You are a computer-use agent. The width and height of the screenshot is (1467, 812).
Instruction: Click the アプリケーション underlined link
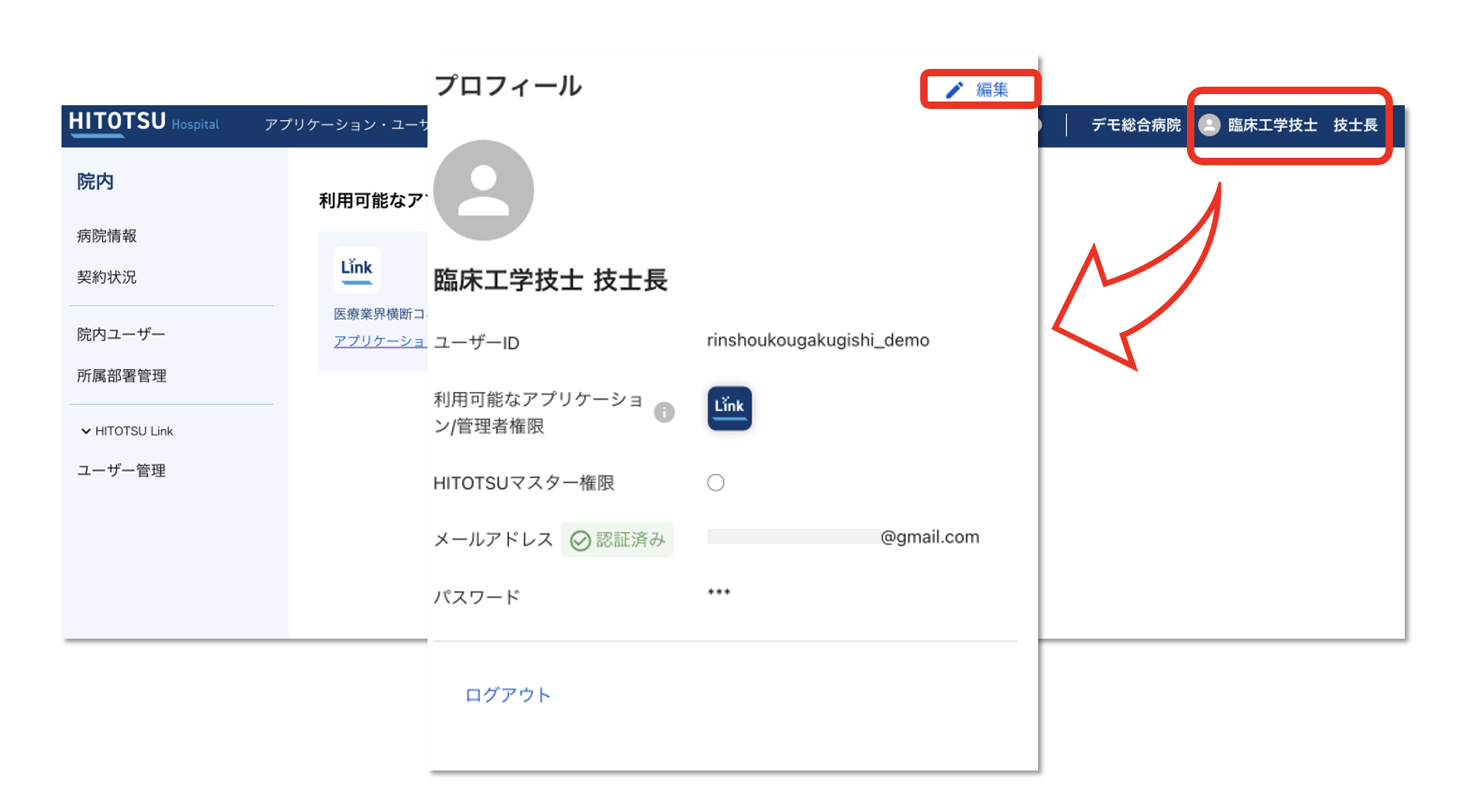379,341
